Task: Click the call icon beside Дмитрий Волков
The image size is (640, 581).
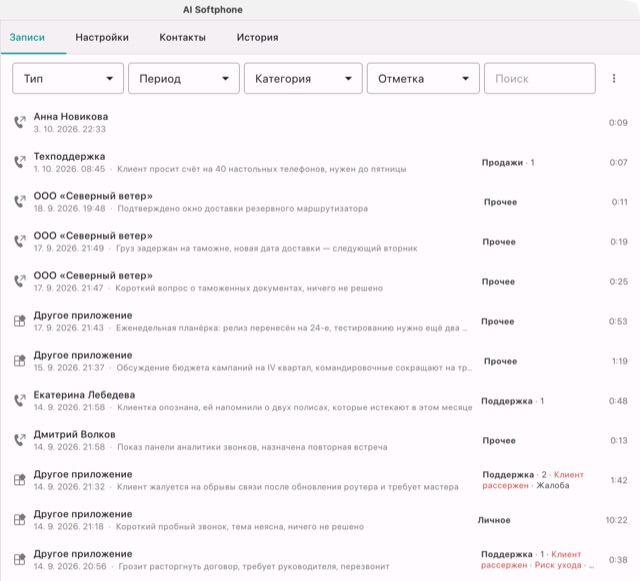Action: tap(20, 440)
